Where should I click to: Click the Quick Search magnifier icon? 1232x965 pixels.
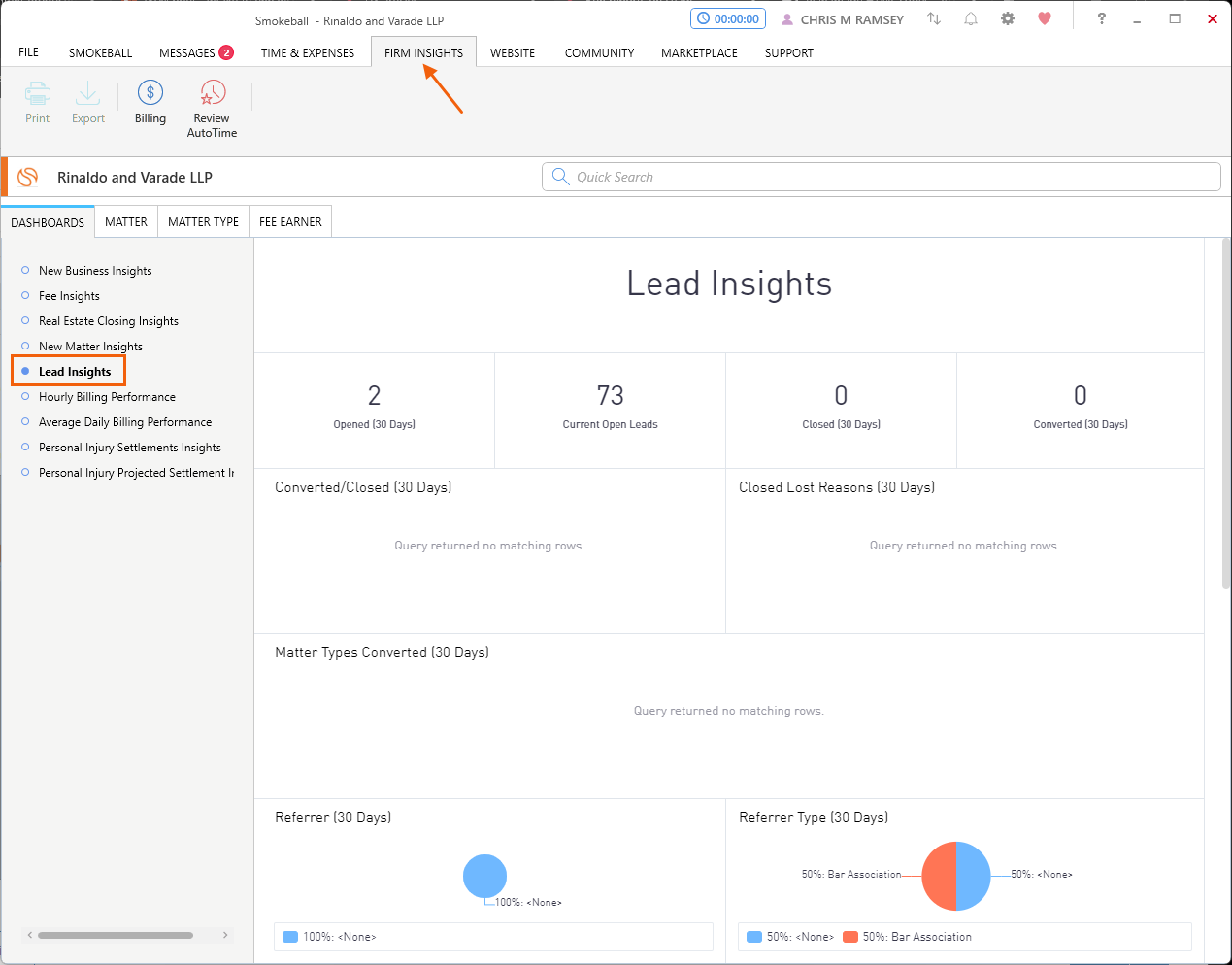560,176
